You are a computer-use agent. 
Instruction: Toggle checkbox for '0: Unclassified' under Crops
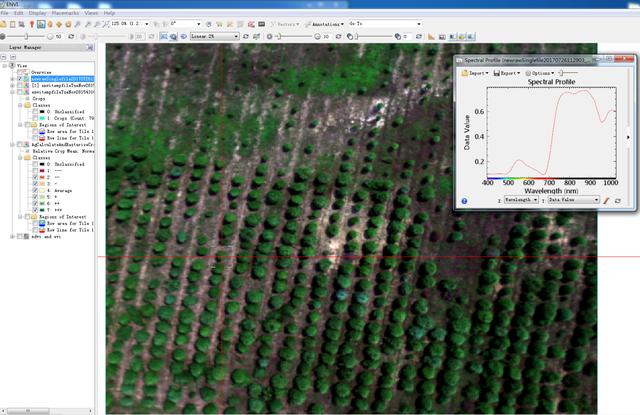(x=37, y=110)
